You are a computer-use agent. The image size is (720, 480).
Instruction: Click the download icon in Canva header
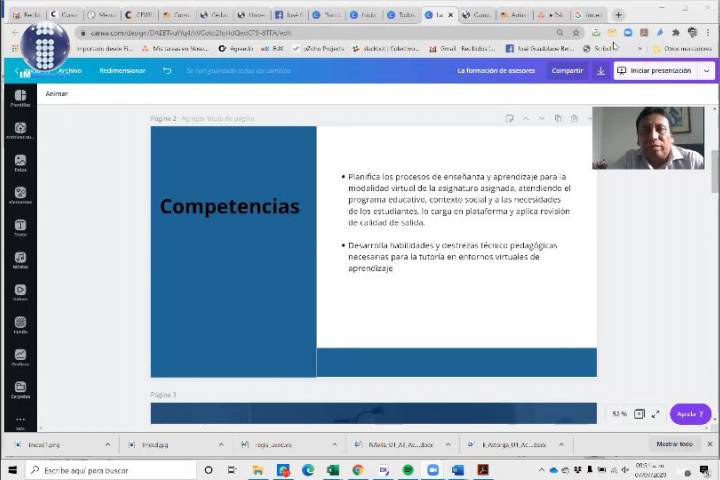coord(600,71)
